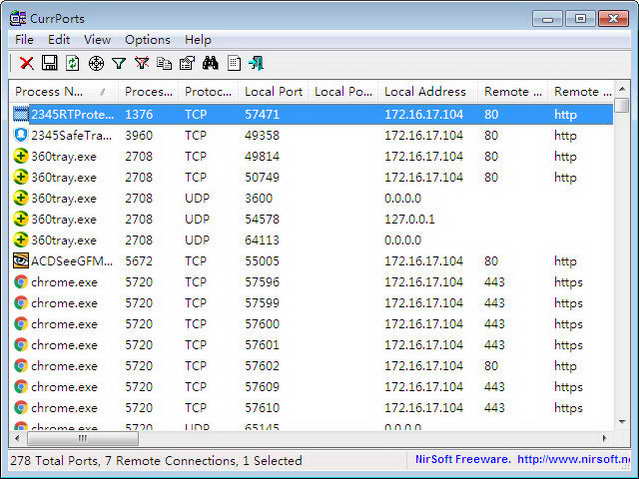Screen dimensions: 639x479
Task: Click the 360tray.exe icon with port 49814
Action: pos(20,156)
